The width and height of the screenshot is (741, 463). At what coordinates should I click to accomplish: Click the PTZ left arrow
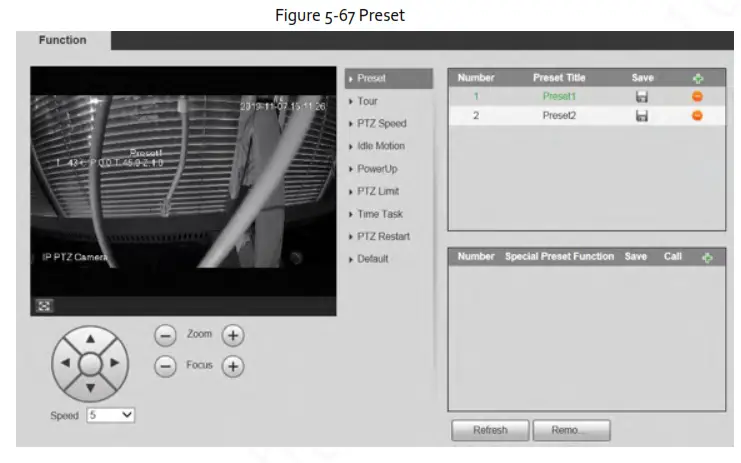point(65,363)
